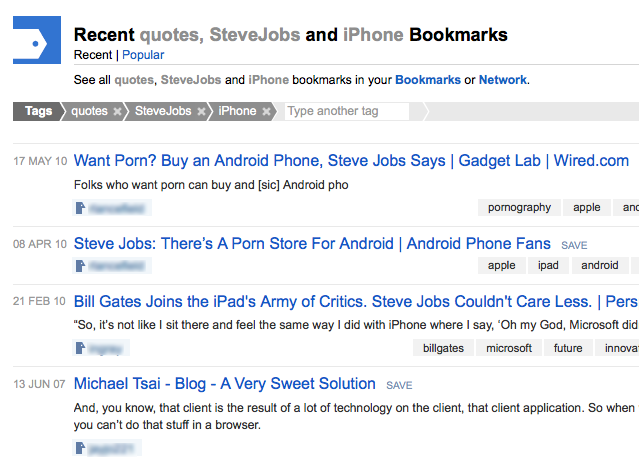Image resolution: width=639 pixels, height=462 pixels.
Task: Save the Michael Tsai blog bookmark
Action: click(399, 385)
